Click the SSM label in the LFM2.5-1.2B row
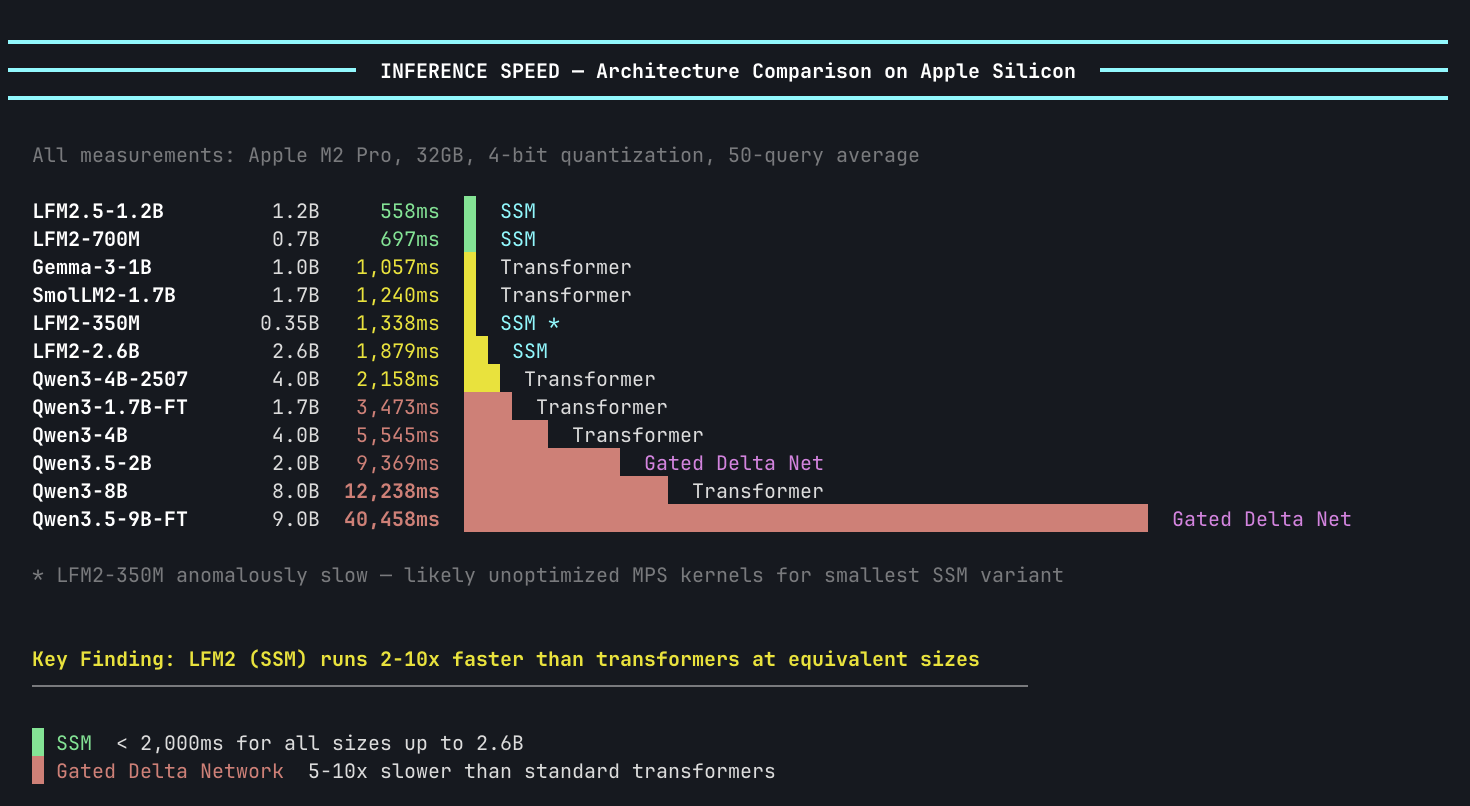The height and width of the screenshot is (806, 1470). point(518,211)
